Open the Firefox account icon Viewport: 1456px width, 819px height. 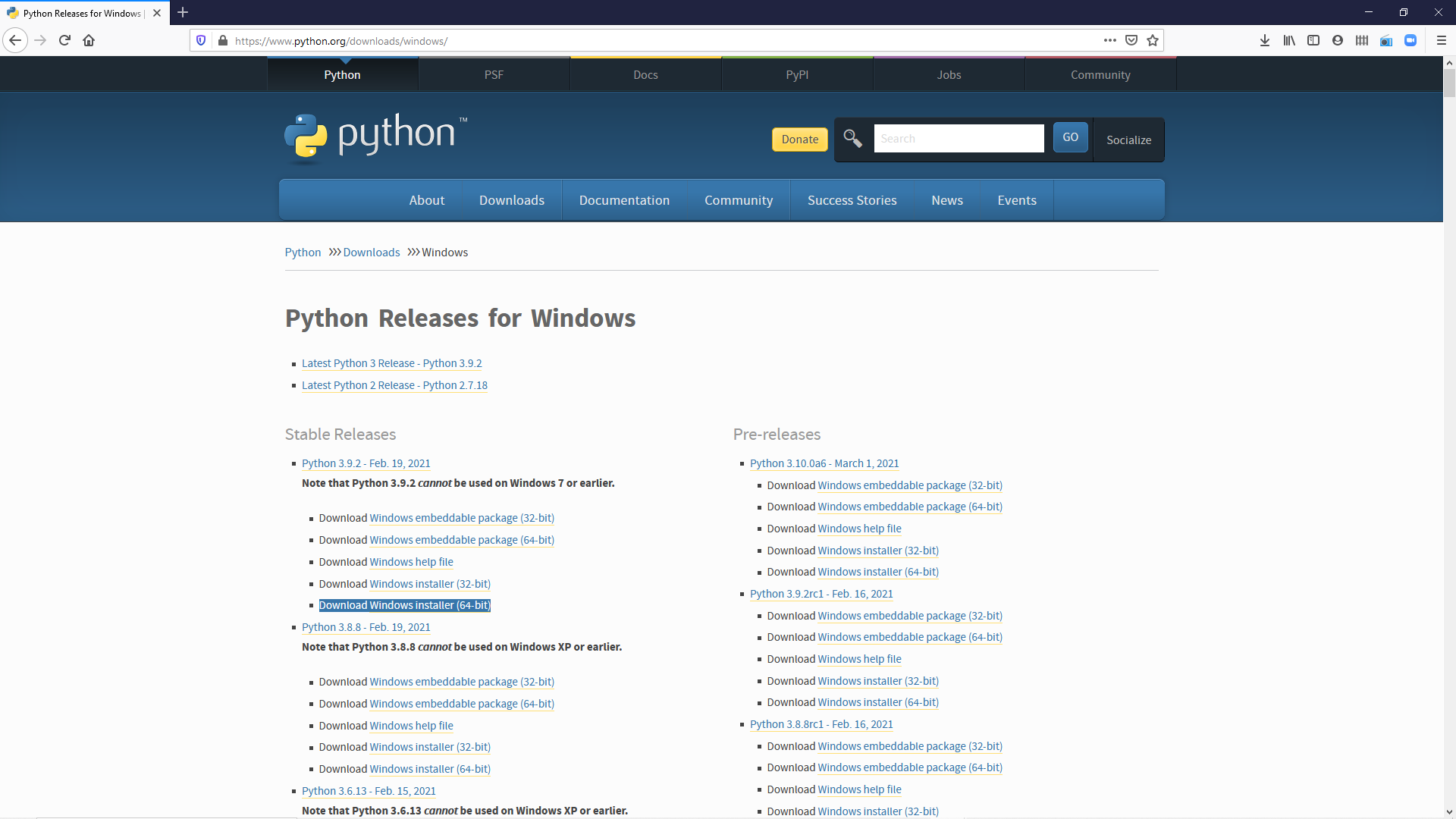1338,40
